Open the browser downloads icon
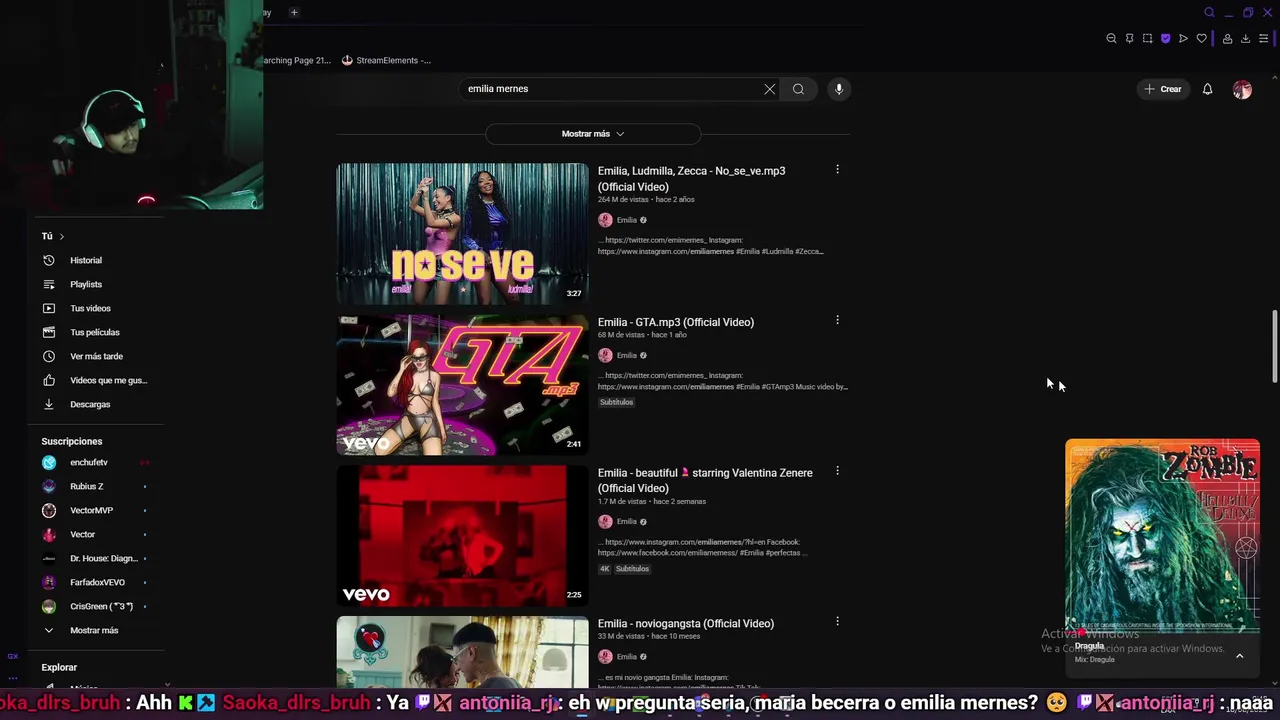The height and width of the screenshot is (720, 1280). pos(1245,39)
